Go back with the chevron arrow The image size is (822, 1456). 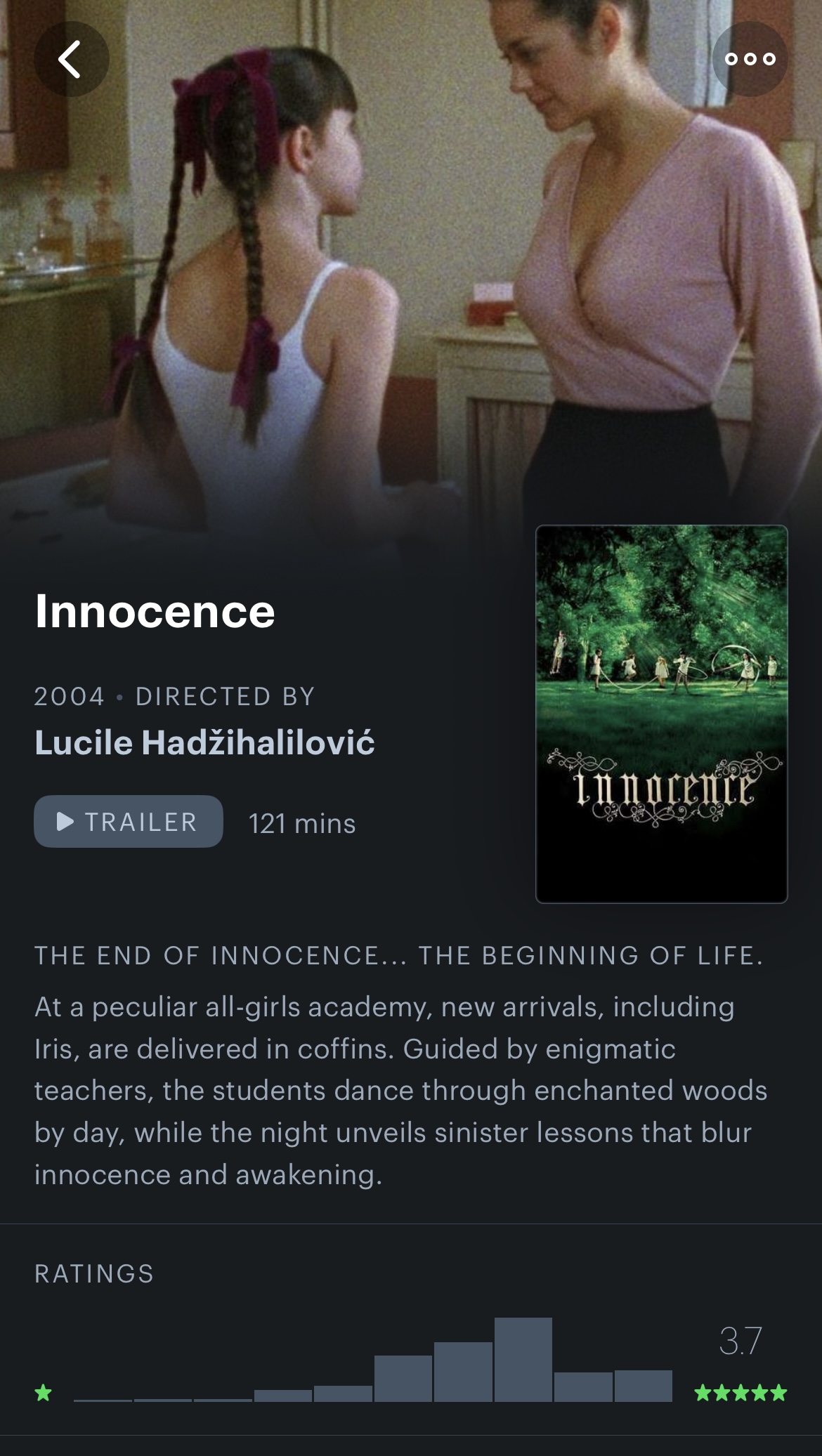point(71,59)
